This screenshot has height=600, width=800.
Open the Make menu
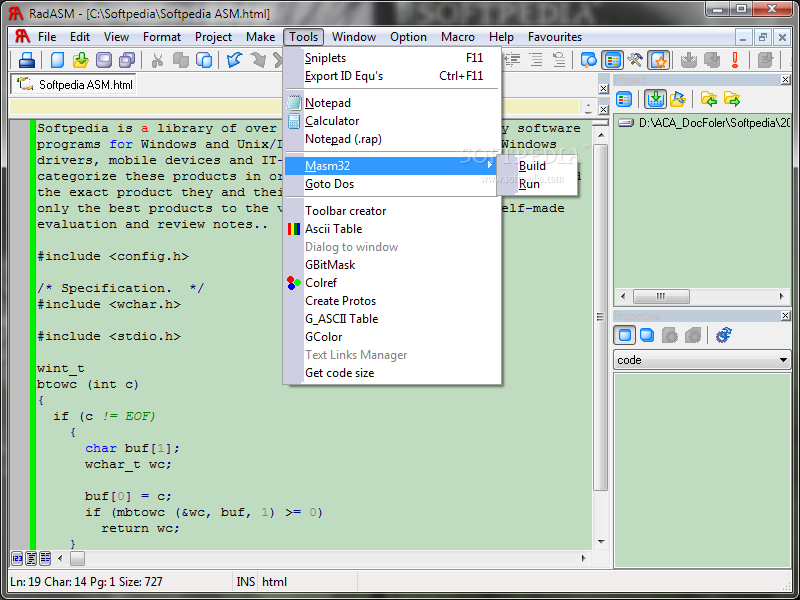pos(260,37)
